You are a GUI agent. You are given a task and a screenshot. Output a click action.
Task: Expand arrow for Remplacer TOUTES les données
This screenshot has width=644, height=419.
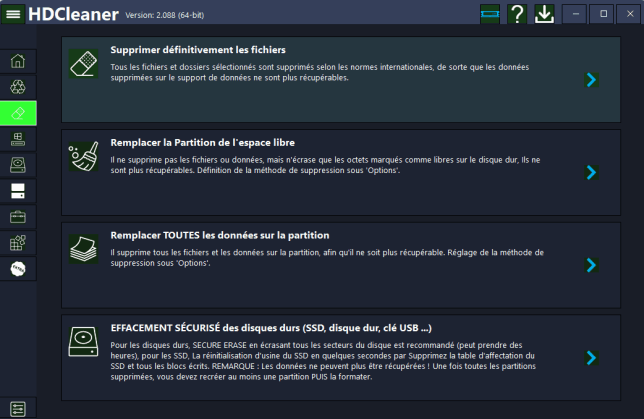point(591,265)
